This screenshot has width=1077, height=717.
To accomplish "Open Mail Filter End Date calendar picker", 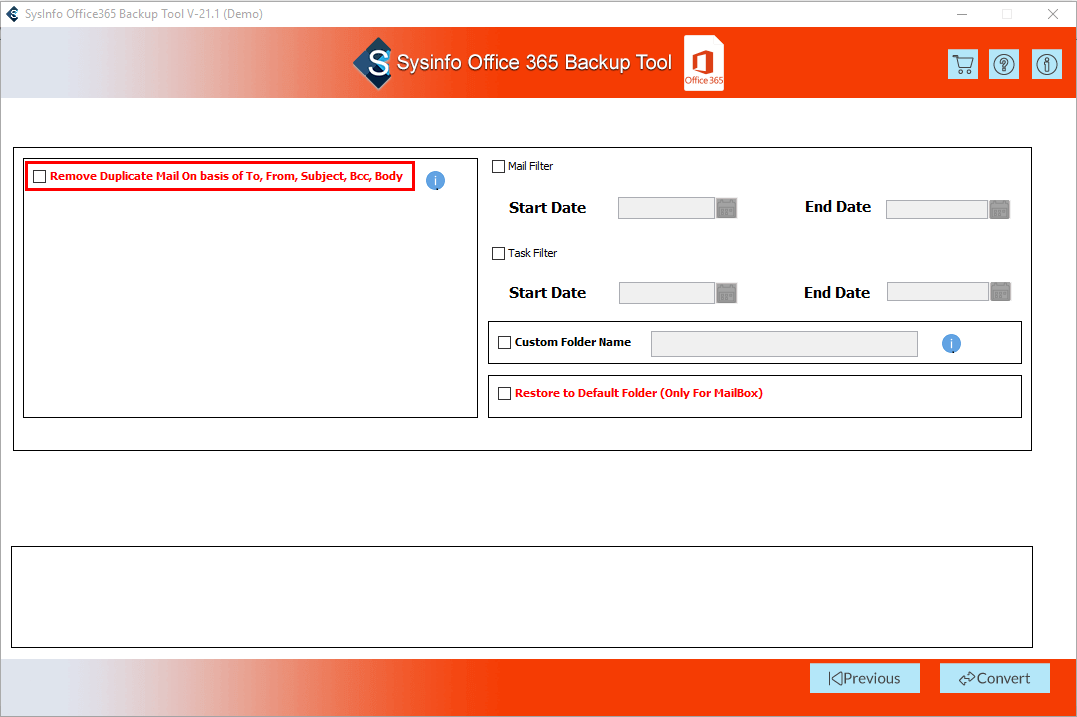I will coord(999,209).
